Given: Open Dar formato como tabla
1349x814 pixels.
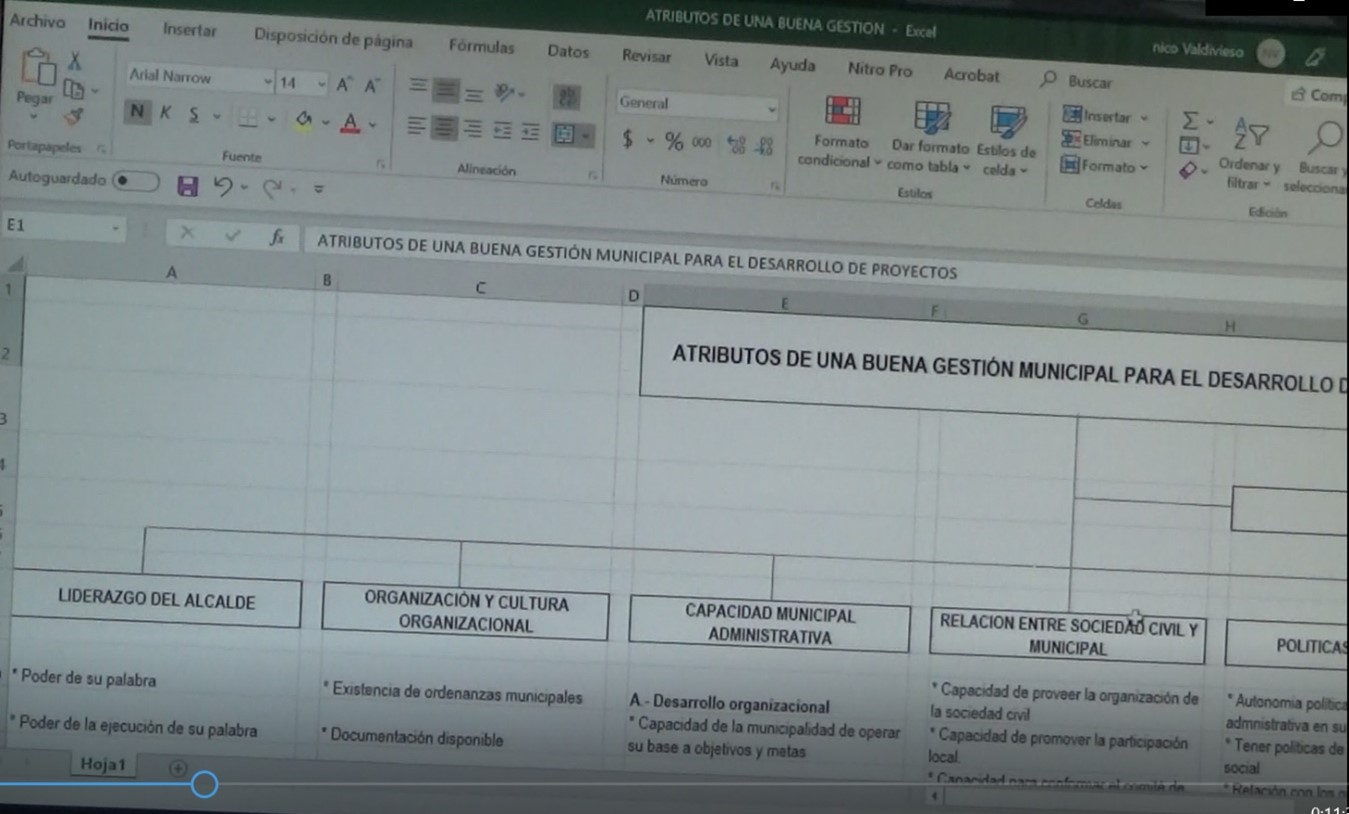Looking at the screenshot, I should pyautogui.click(x=931, y=138).
